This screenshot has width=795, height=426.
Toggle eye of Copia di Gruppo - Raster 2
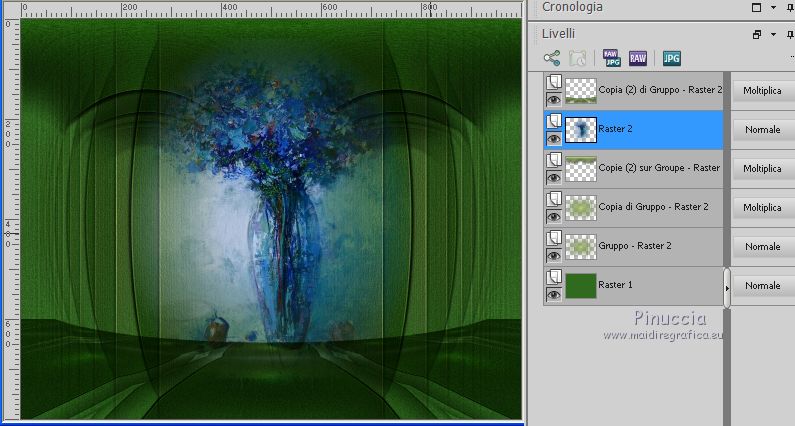(x=554, y=216)
